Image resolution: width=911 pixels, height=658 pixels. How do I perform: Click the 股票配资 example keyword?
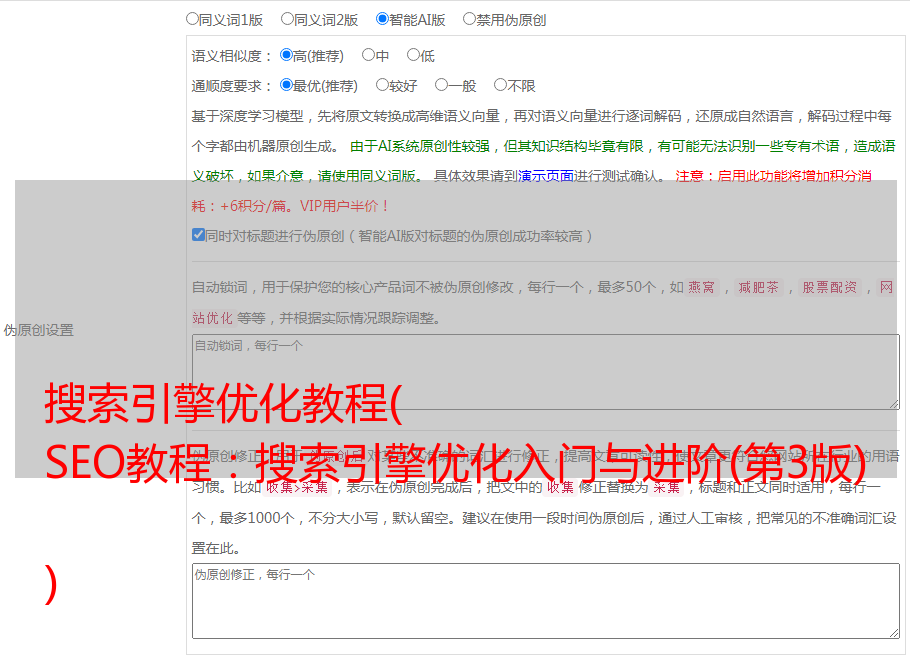click(x=830, y=287)
